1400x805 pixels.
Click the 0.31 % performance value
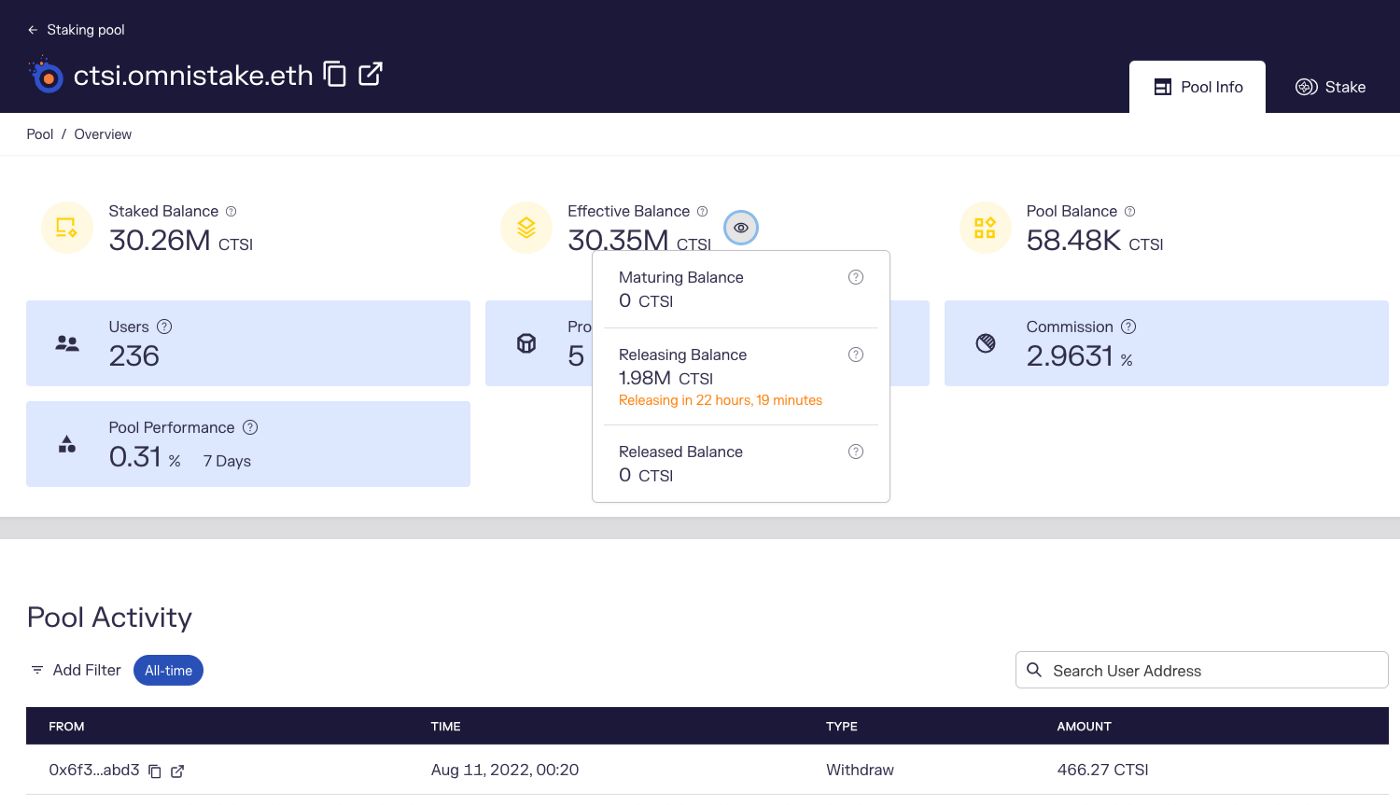pyautogui.click(x=144, y=457)
